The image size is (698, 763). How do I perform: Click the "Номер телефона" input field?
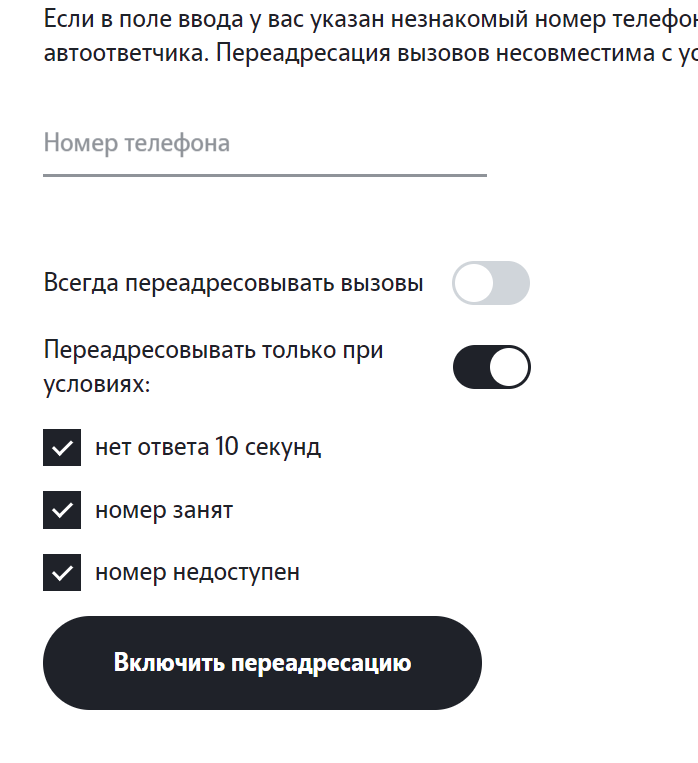pos(264,144)
